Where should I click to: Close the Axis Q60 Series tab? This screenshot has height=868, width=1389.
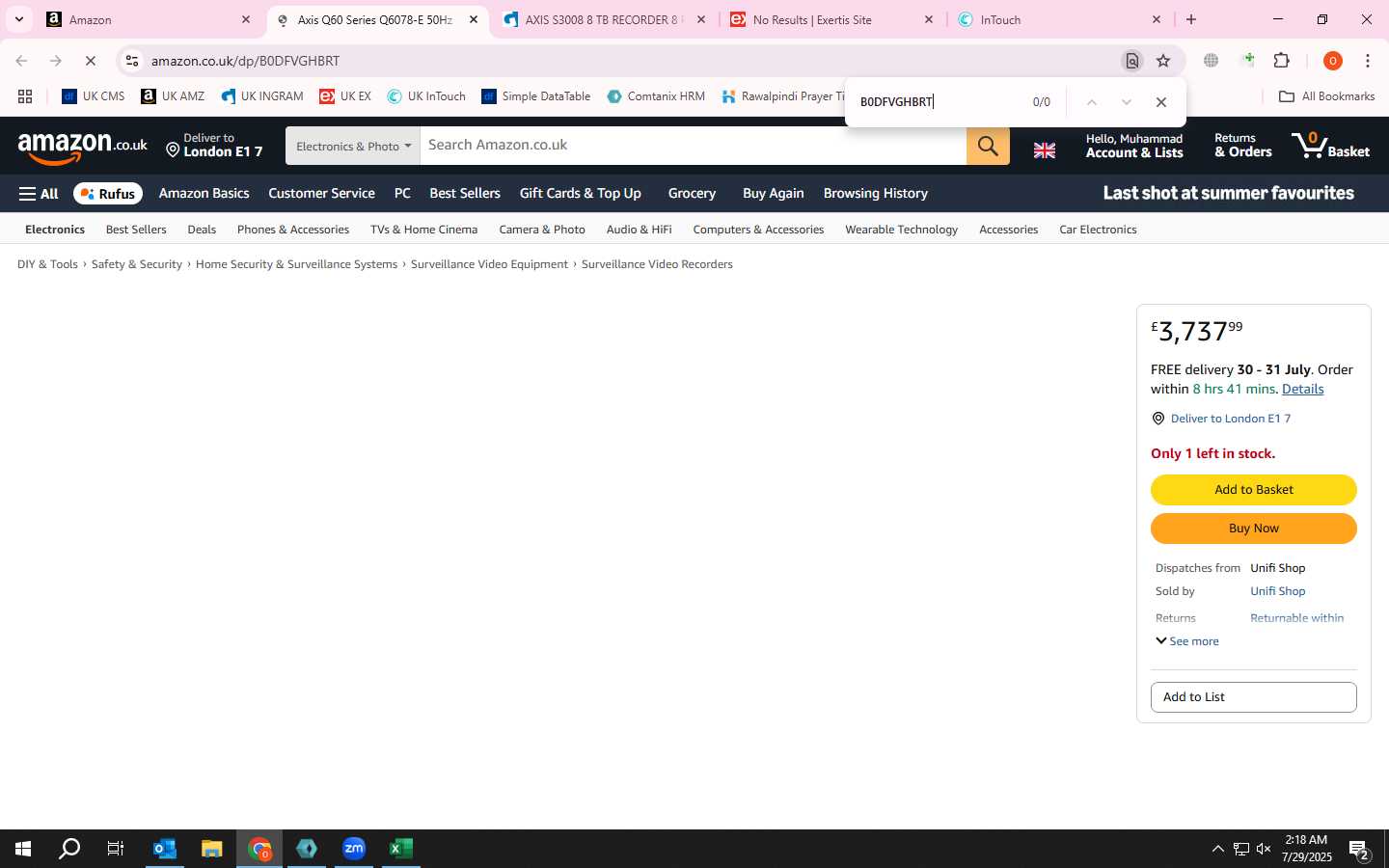(473, 19)
